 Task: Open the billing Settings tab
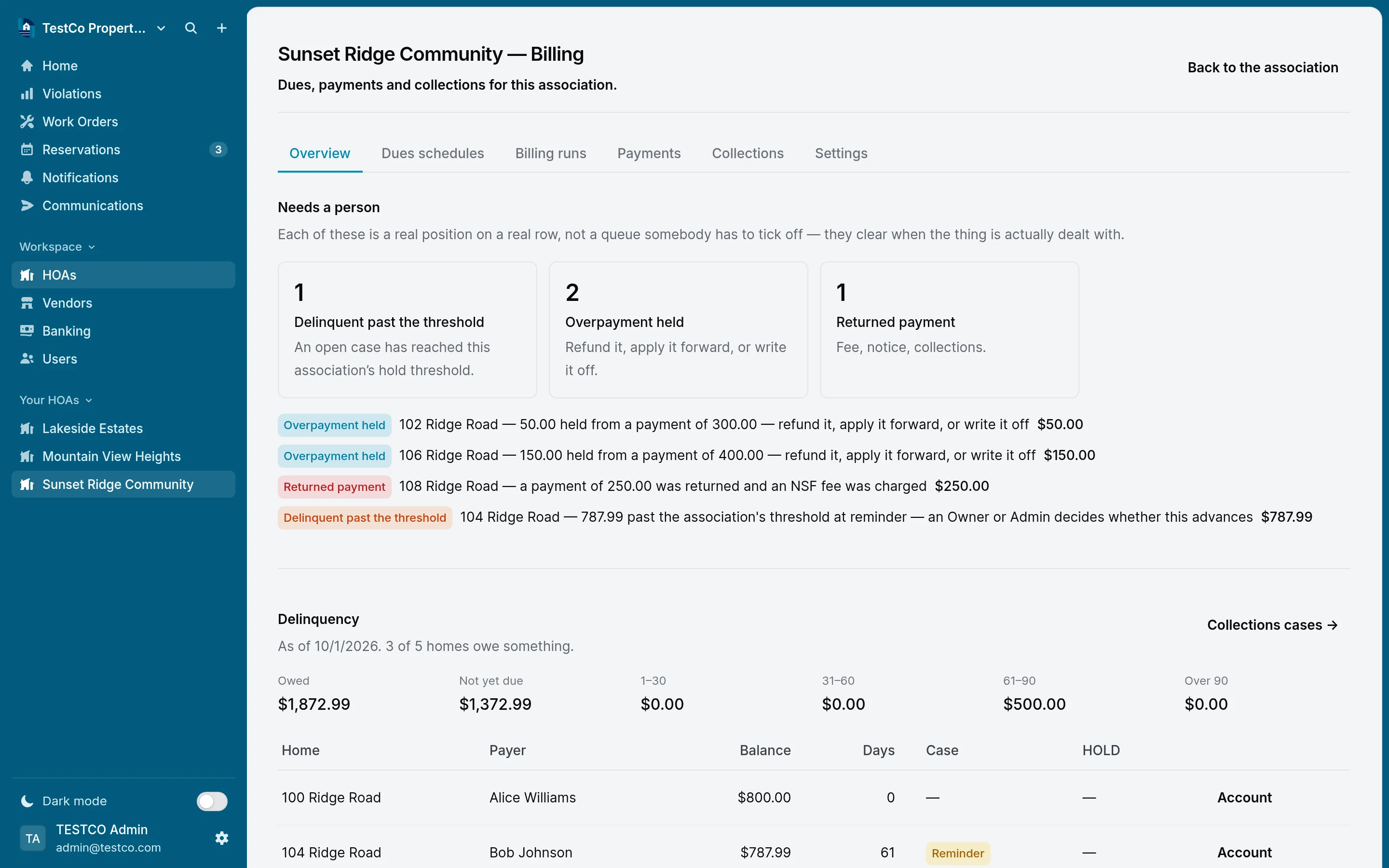point(841,153)
